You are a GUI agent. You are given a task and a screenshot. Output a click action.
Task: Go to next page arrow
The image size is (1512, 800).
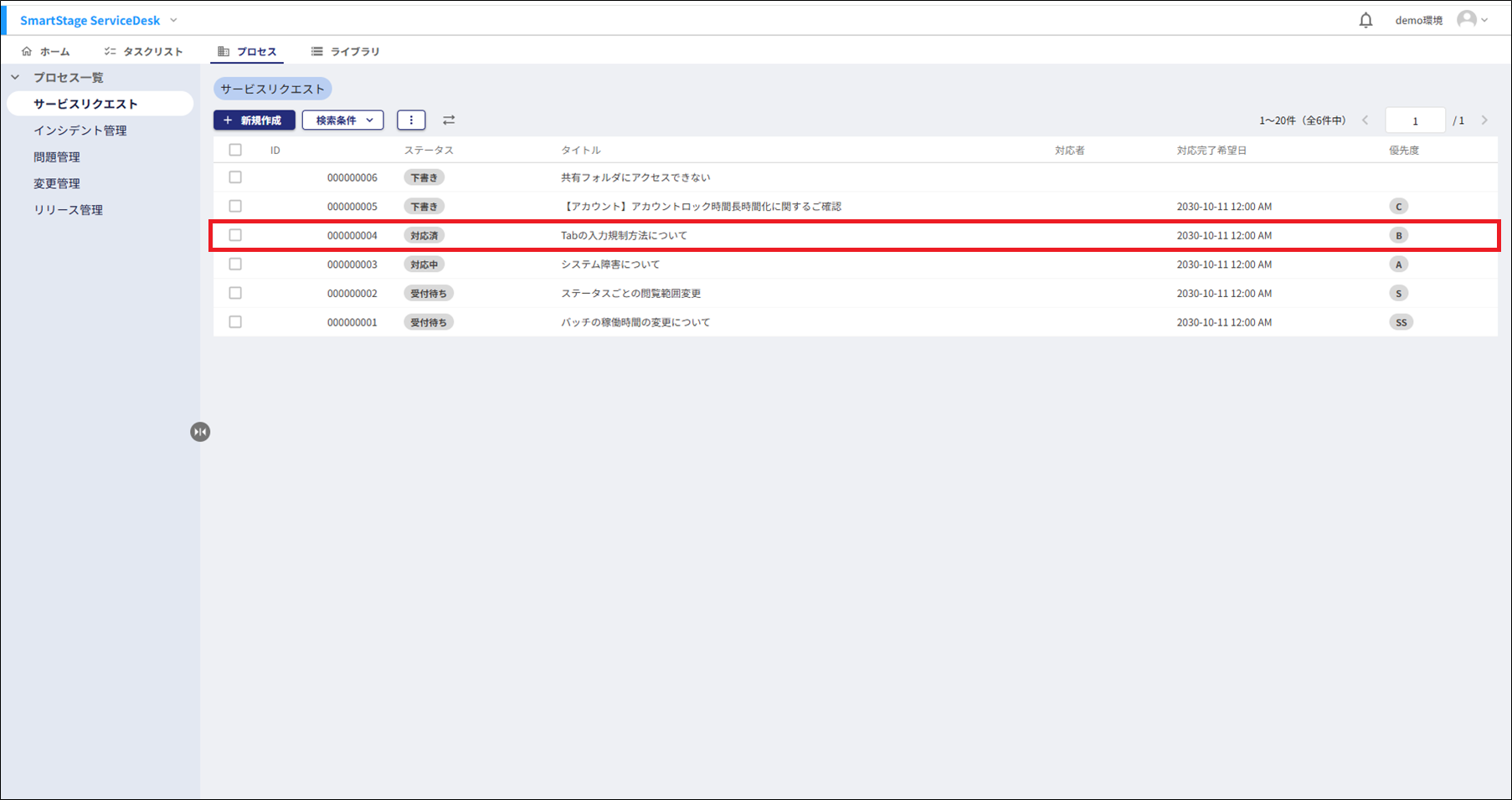point(1484,121)
